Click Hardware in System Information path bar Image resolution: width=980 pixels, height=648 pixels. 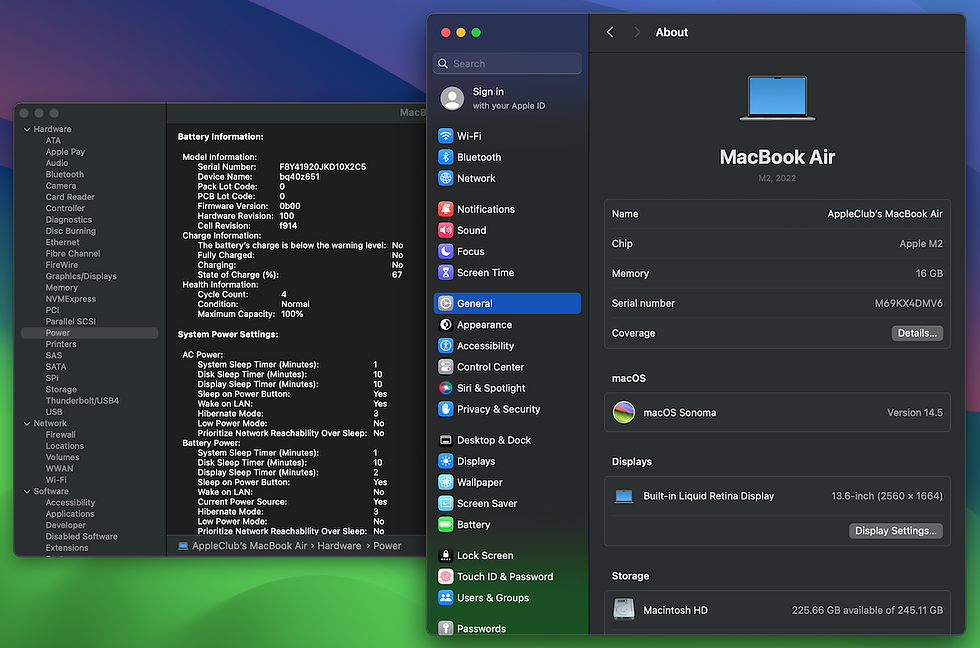[339, 546]
